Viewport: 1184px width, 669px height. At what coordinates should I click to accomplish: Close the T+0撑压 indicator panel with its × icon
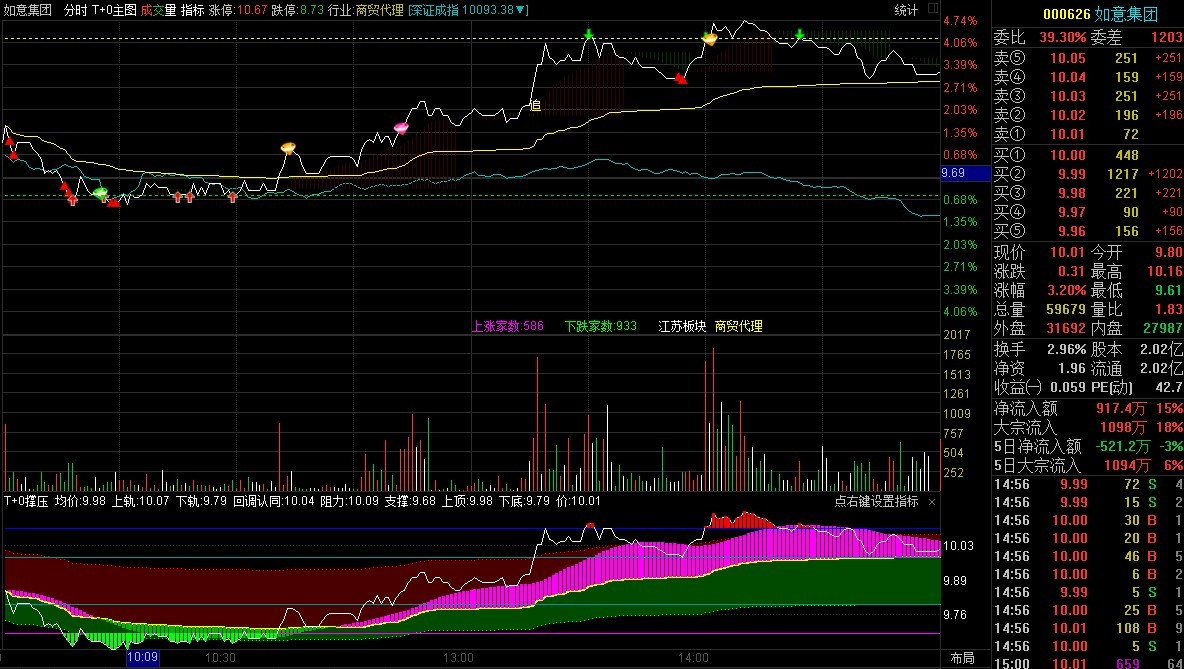click(x=931, y=501)
